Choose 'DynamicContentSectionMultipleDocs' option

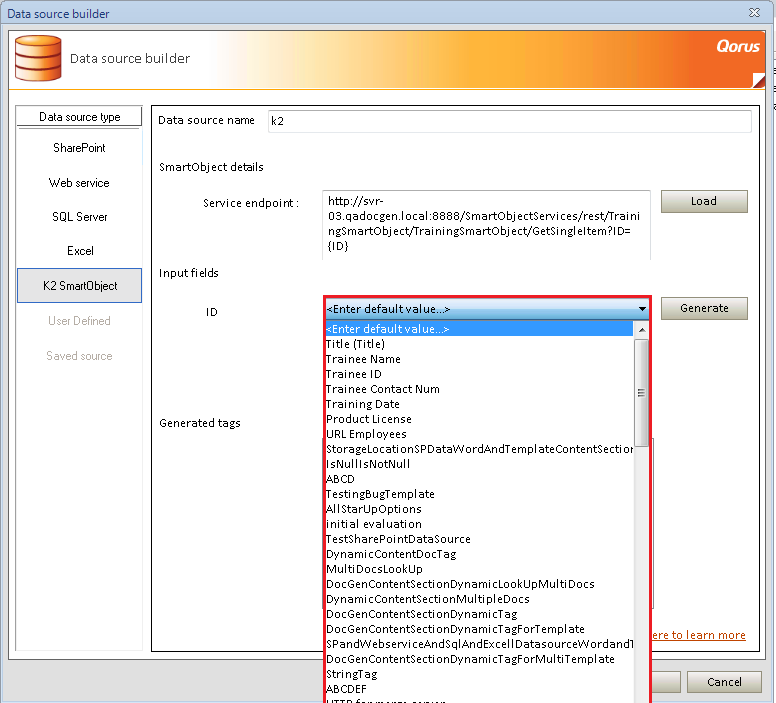coord(479,599)
